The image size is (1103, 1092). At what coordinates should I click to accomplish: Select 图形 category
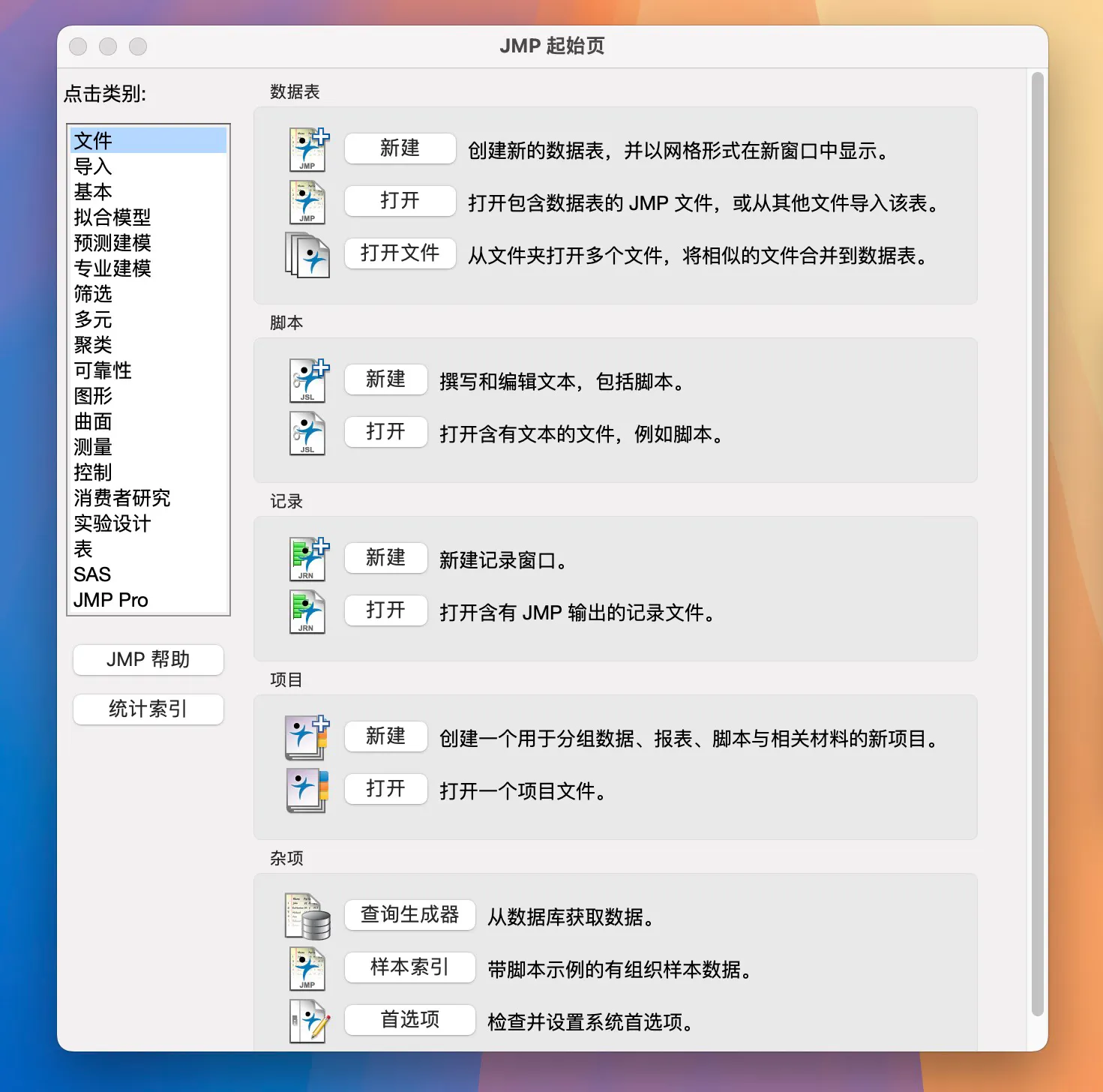(148, 395)
